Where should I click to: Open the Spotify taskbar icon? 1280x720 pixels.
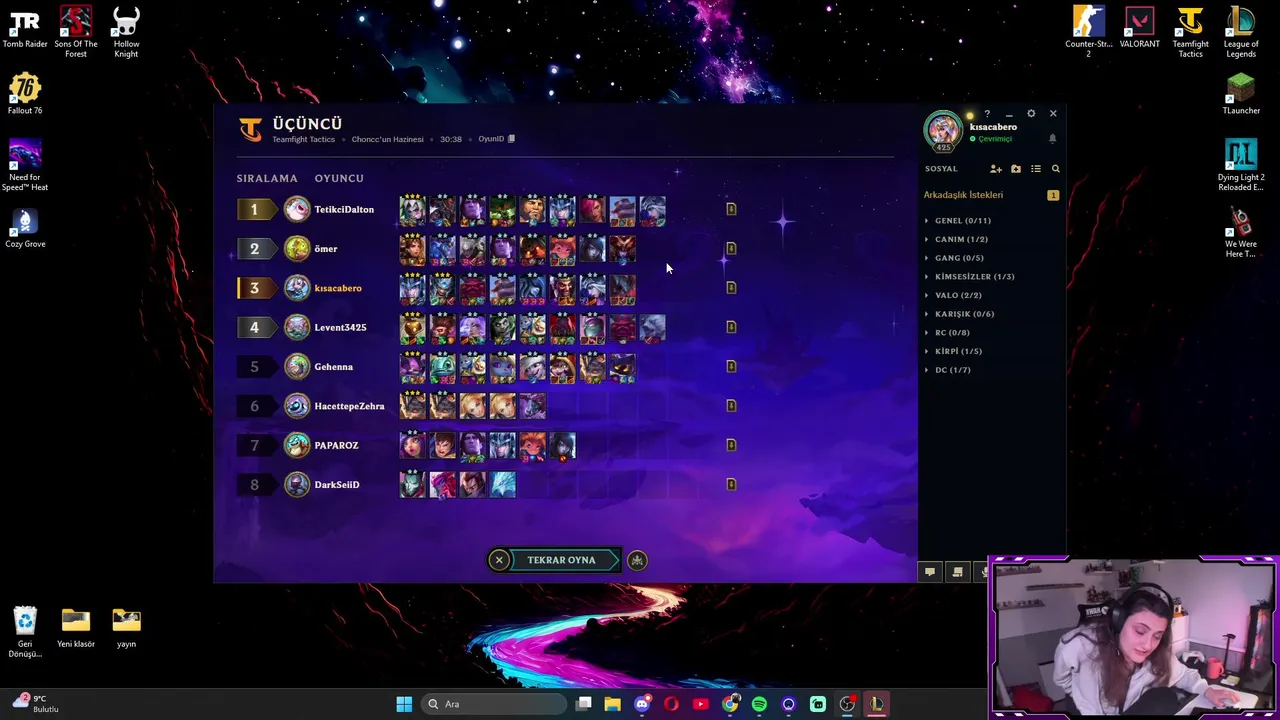pyautogui.click(x=759, y=704)
